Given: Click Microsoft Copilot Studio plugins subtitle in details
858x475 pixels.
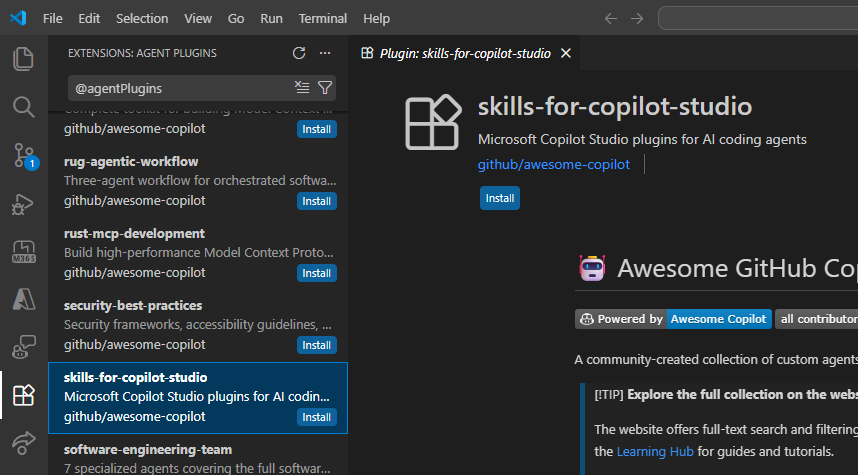Looking at the screenshot, I should pyautogui.click(x=642, y=140).
